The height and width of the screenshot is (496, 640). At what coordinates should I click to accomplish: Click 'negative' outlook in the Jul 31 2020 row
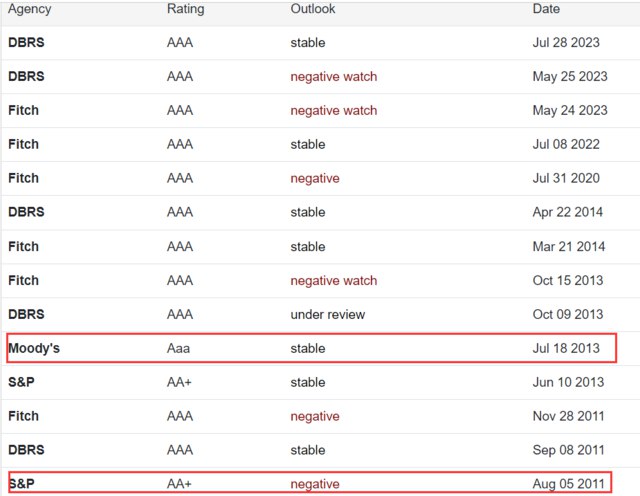point(314,178)
